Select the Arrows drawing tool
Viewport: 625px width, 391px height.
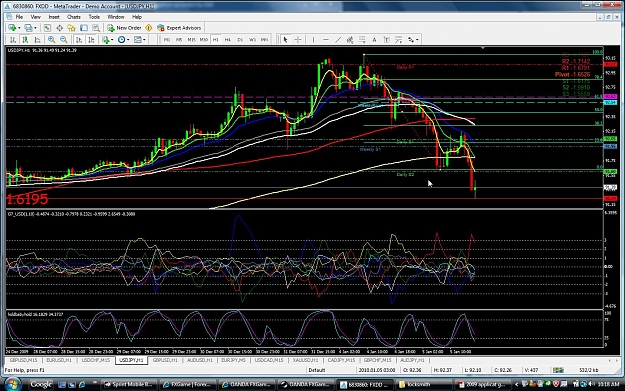click(411, 39)
